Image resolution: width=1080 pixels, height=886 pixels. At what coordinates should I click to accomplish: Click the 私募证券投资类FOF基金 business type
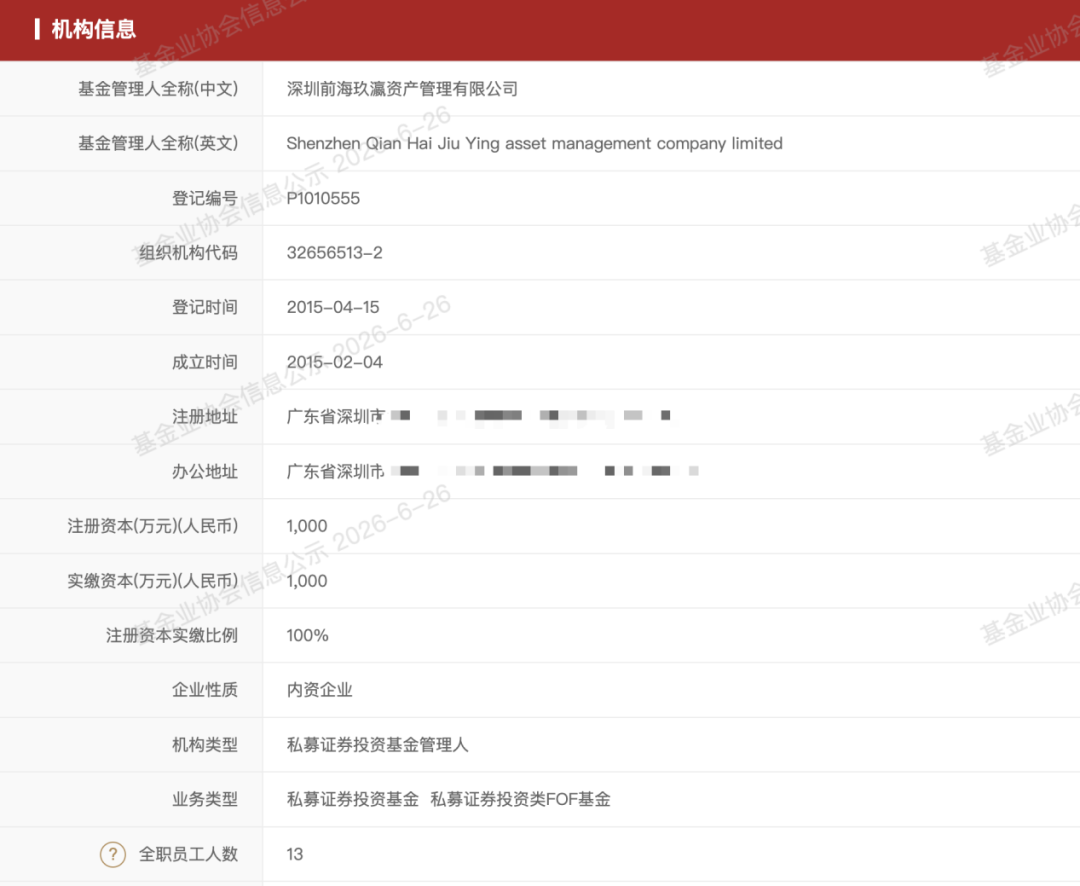[521, 799]
